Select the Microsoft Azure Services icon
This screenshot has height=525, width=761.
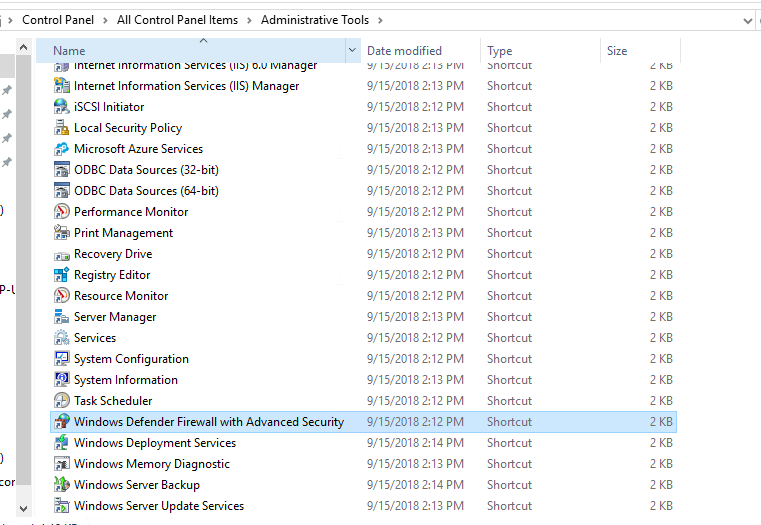pyautogui.click(x=62, y=149)
